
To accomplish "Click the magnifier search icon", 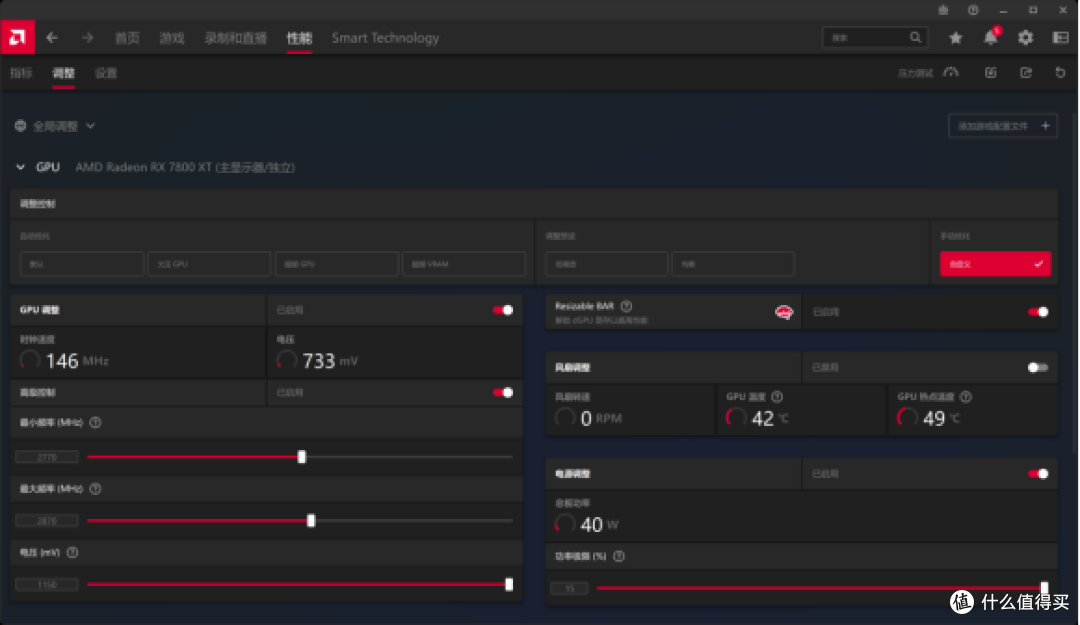I will [915, 37].
